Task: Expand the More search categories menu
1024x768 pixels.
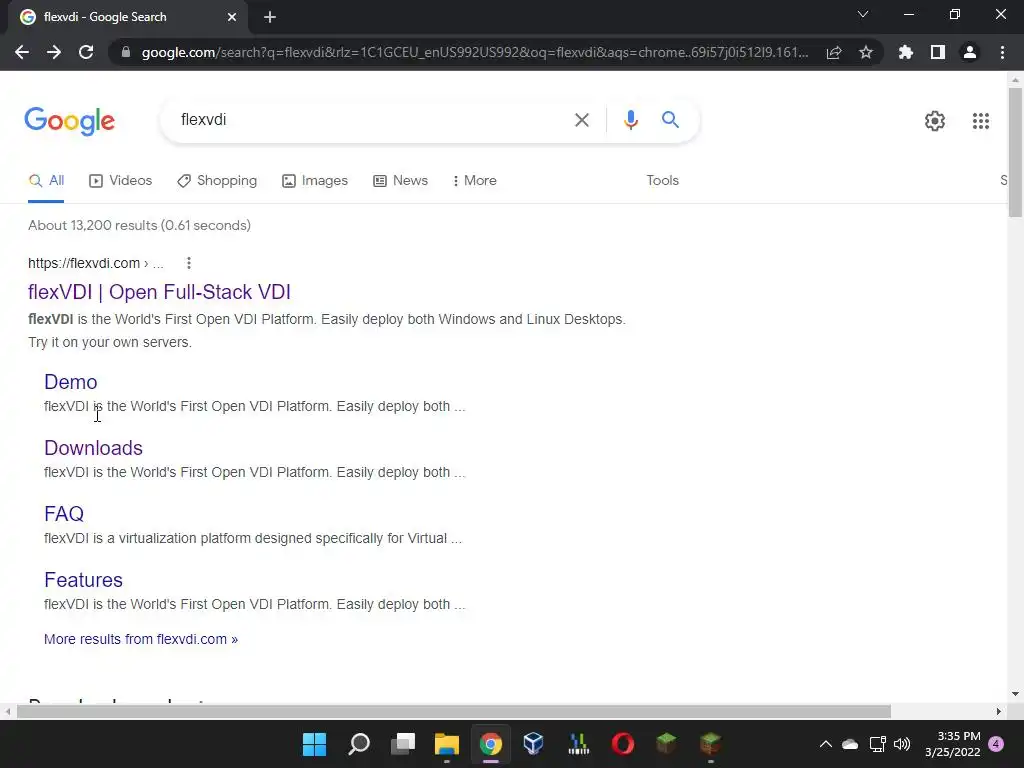Action: point(475,181)
